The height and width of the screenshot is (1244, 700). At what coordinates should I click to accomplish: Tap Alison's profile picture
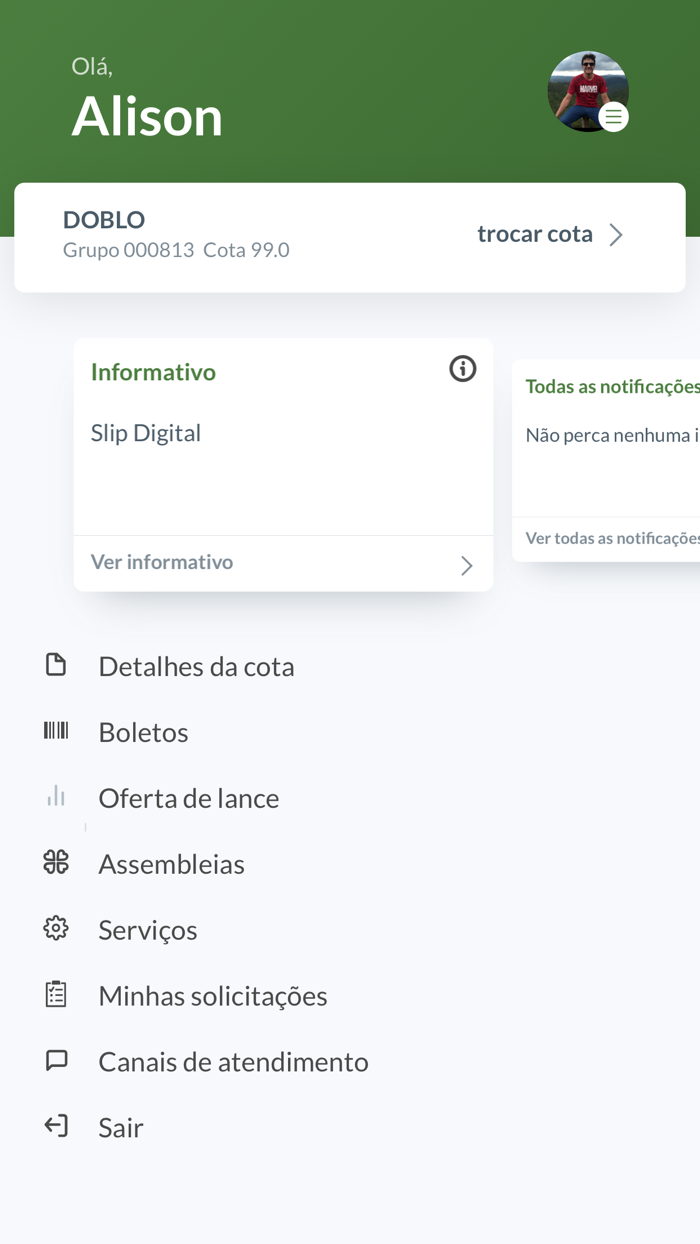(x=588, y=91)
